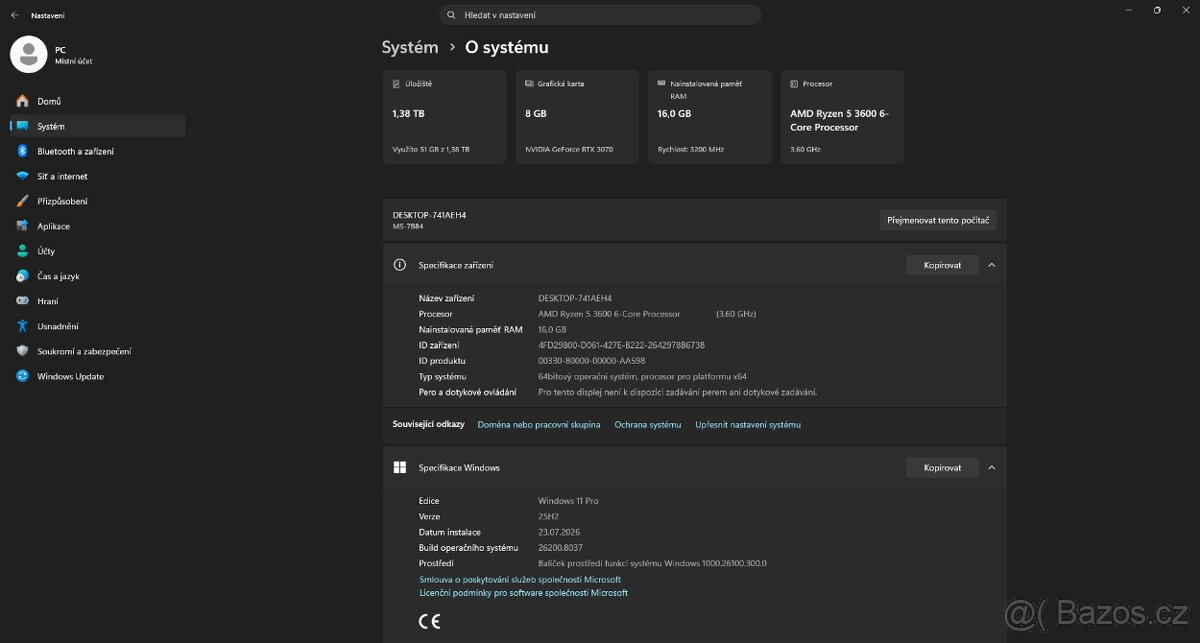Collapse the Specifikace Windows section
The width and height of the screenshot is (1200, 643).
point(991,467)
